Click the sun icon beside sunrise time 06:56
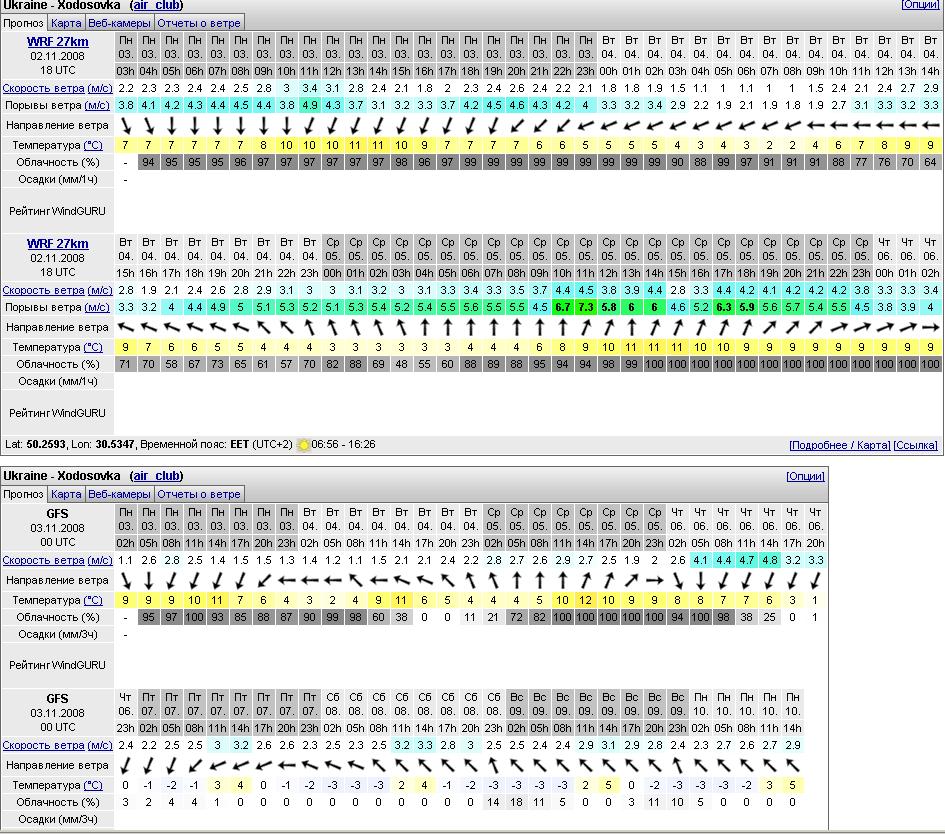Viewport: 945px width, 834px height. pyautogui.click(x=304, y=445)
